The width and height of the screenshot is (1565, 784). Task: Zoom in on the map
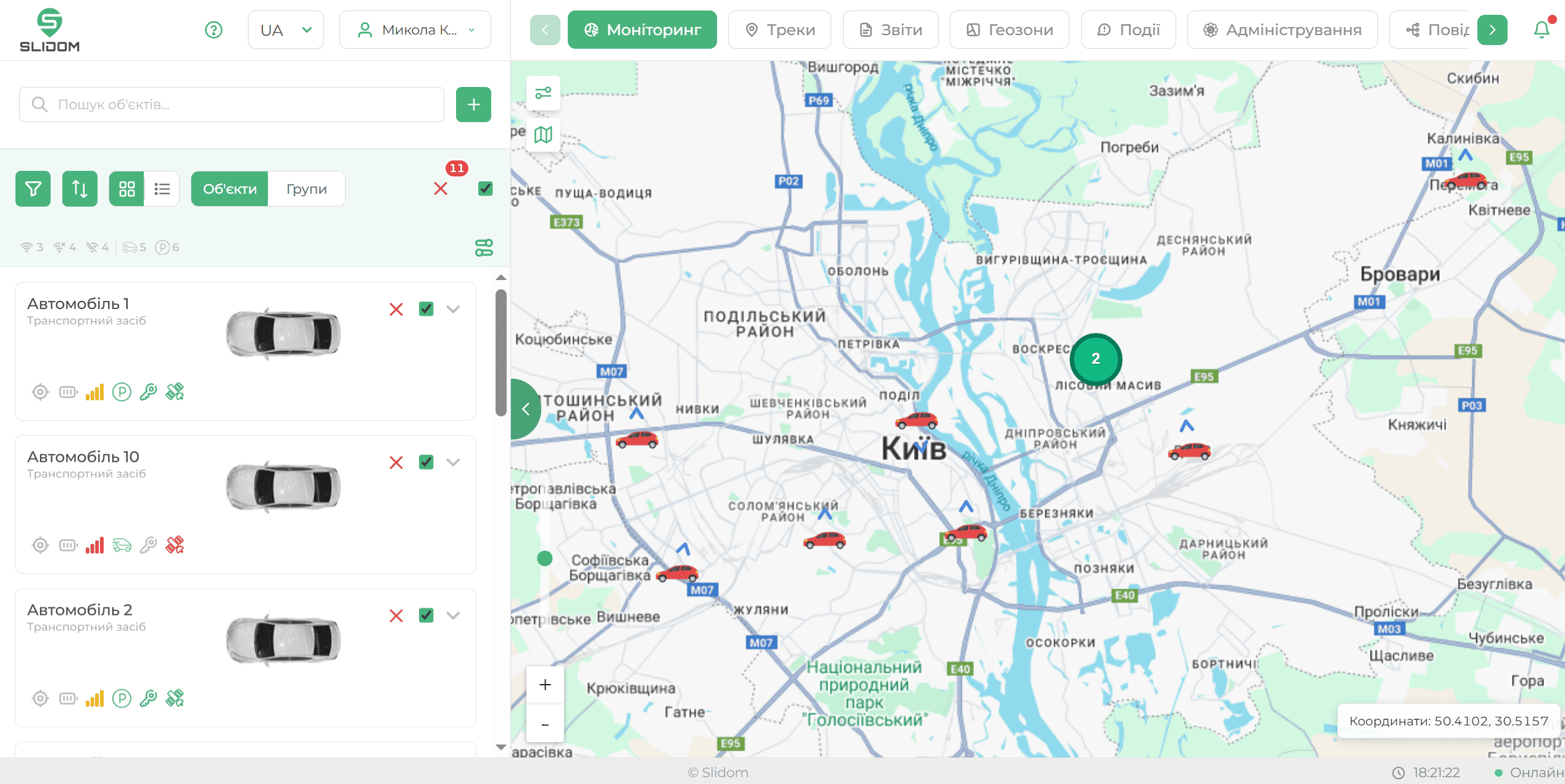point(545,685)
